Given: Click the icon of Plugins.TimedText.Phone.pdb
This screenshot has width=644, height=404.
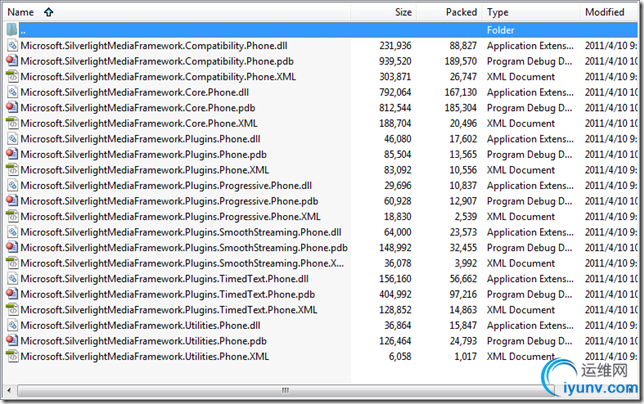Looking at the screenshot, I should click(12, 294).
